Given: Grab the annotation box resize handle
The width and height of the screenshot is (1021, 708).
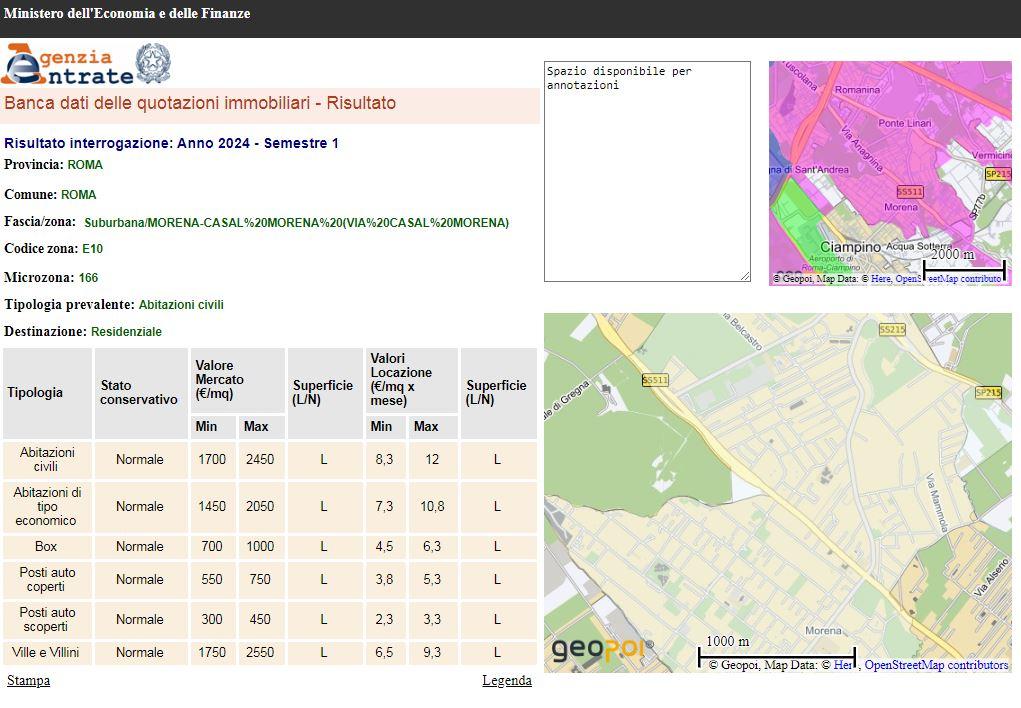Looking at the screenshot, I should click(745, 277).
